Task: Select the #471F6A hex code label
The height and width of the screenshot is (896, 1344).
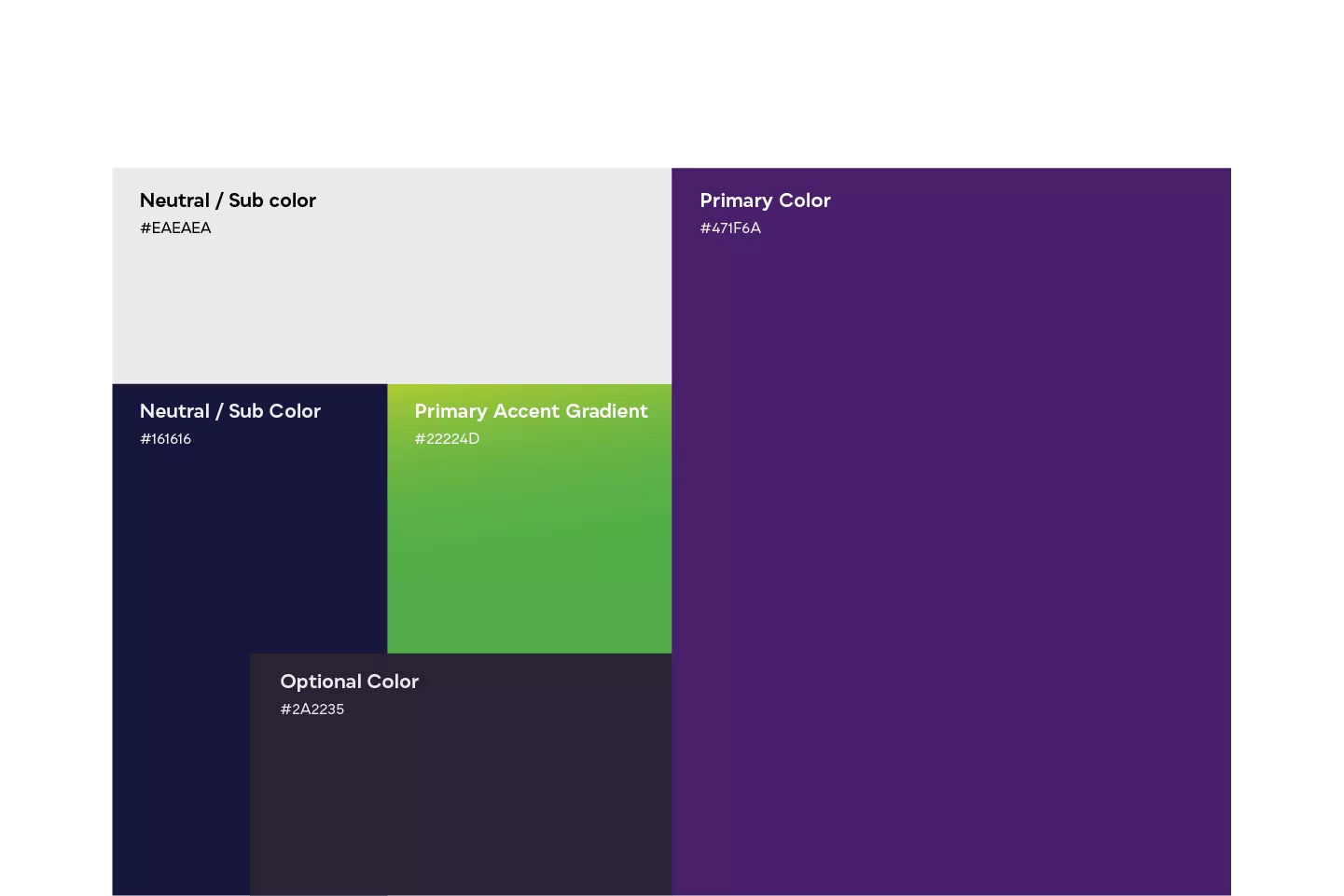Action: (x=730, y=228)
